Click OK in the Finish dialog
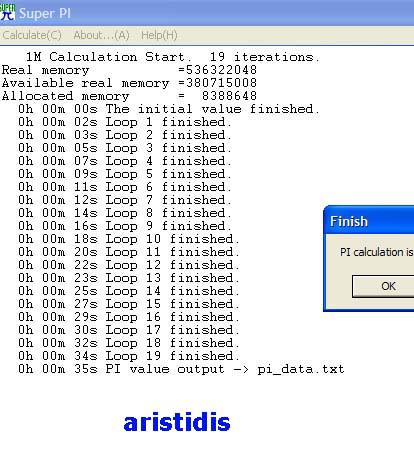 [383, 286]
